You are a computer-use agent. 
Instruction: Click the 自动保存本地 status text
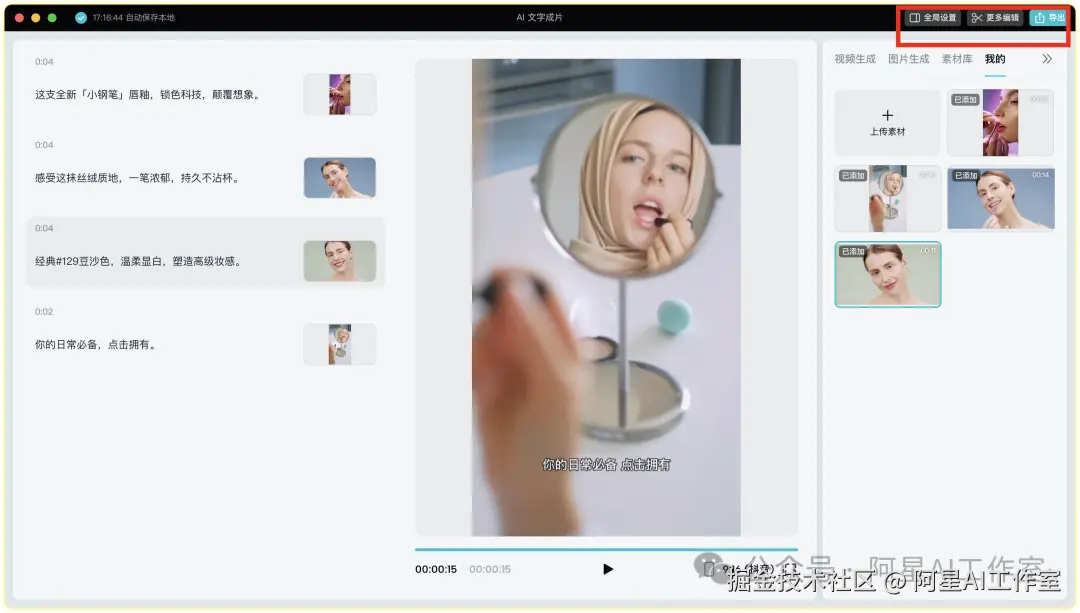point(149,18)
